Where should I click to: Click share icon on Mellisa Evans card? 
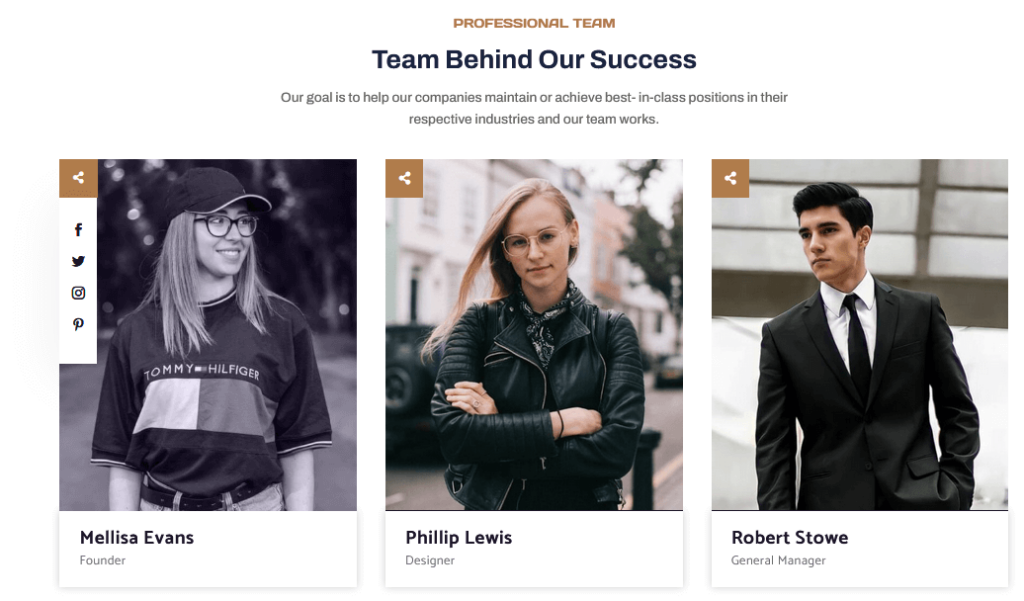78,178
